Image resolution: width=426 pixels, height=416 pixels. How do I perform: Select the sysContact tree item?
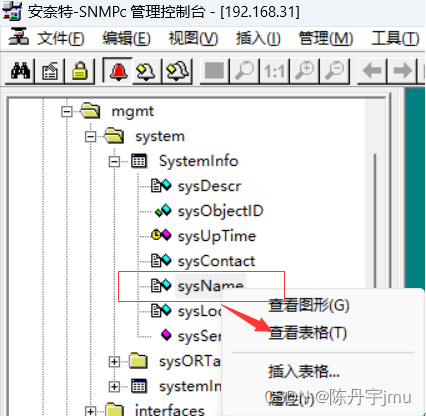tap(217, 261)
